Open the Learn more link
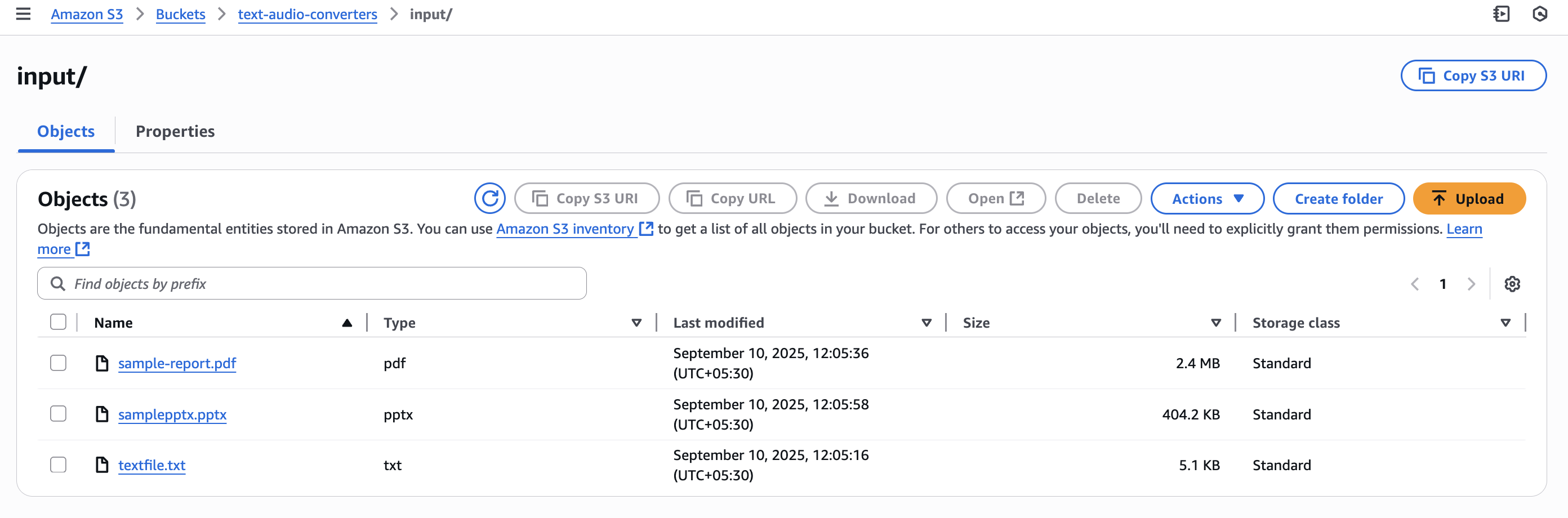Image resolution: width=1568 pixels, height=518 pixels. (x=1464, y=229)
